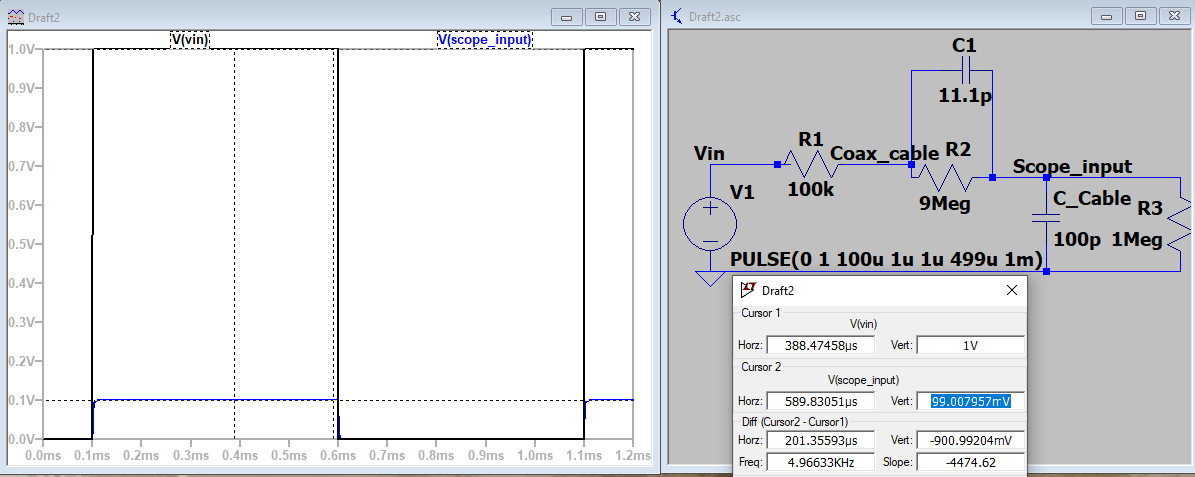1195x477 pixels.
Task: Click the Scope_input net label
Action: (x=1072, y=166)
